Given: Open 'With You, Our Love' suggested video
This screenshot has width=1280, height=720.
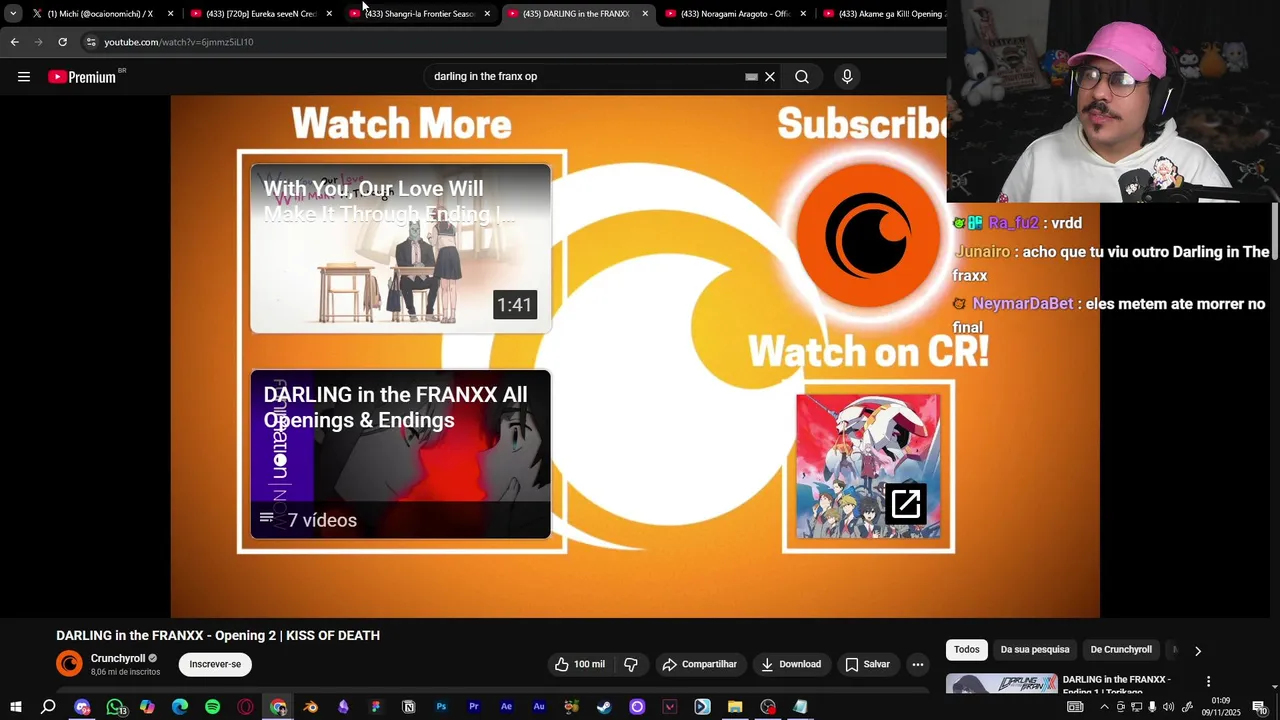Looking at the screenshot, I should pyautogui.click(x=400, y=248).
